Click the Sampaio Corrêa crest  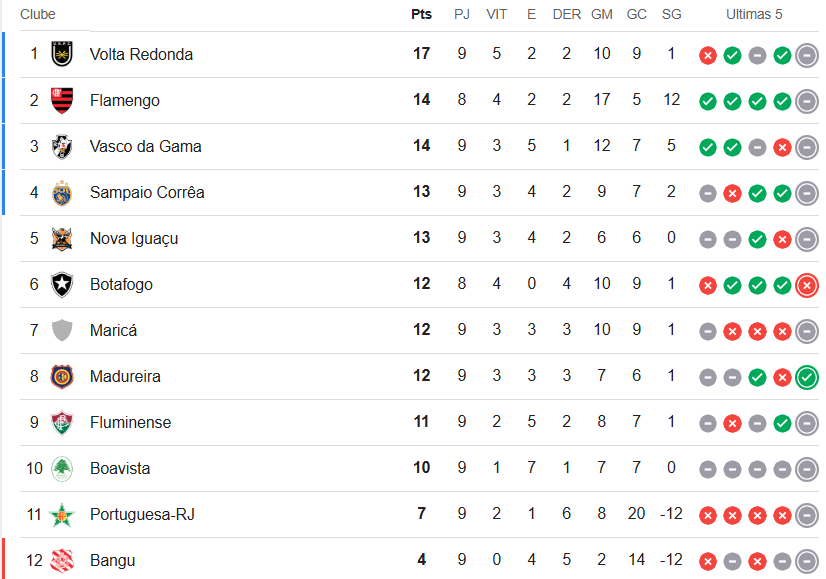[x=62, y=192]
